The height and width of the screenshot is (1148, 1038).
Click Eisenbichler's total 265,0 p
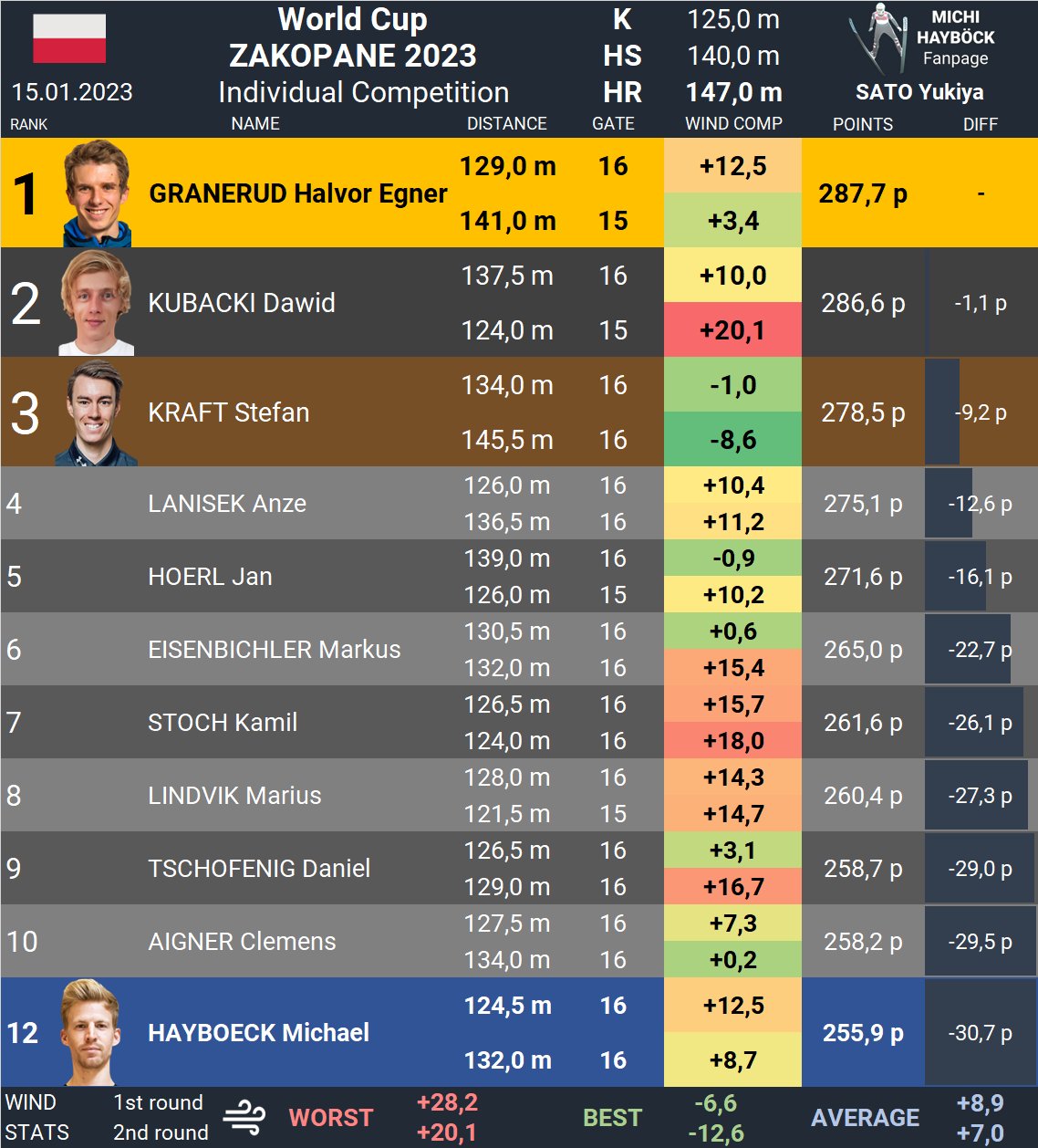[863, 650]
